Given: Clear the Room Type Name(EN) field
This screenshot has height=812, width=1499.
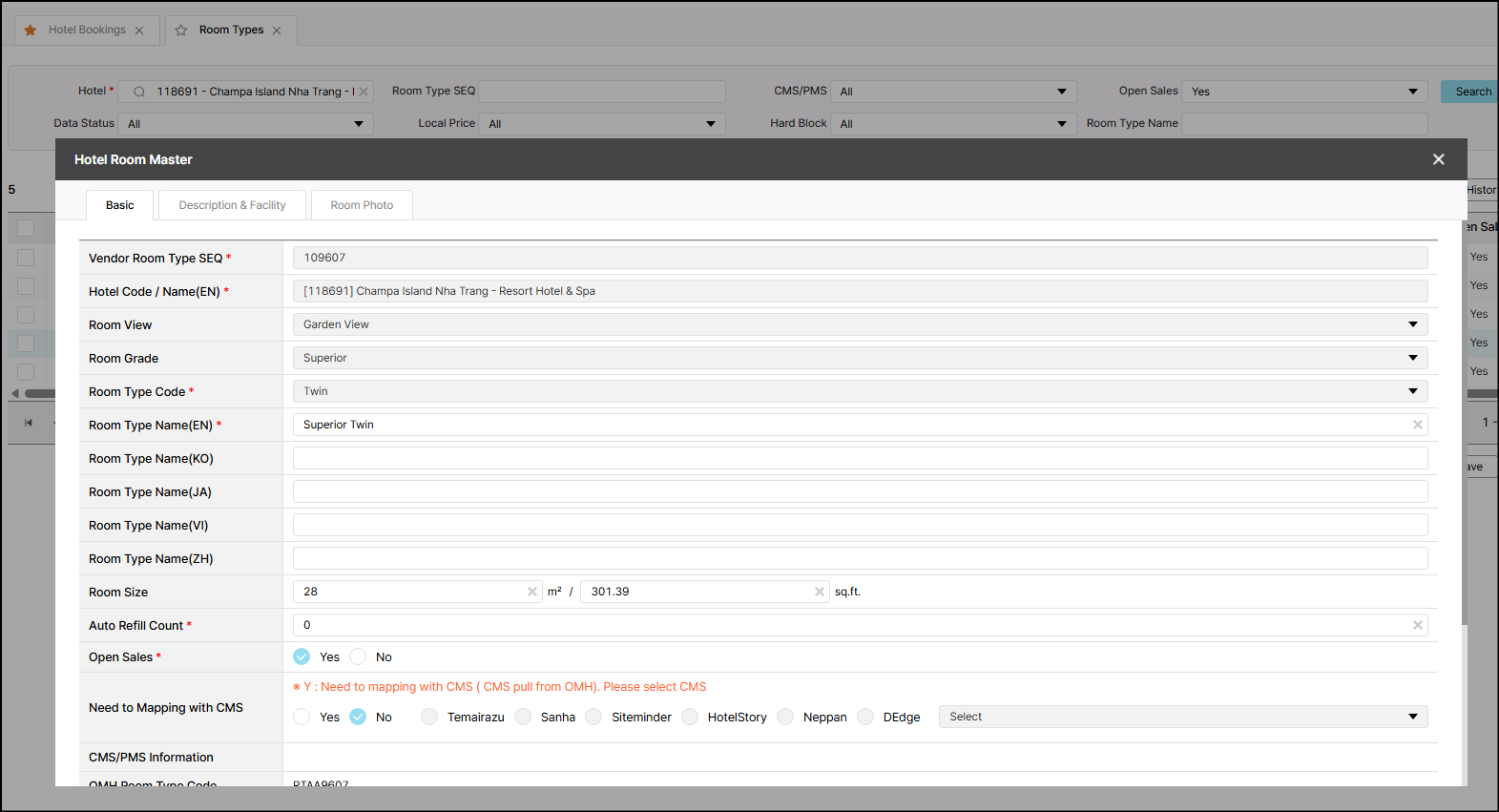Looking at the screenshot, I should tap(1417, 425).
